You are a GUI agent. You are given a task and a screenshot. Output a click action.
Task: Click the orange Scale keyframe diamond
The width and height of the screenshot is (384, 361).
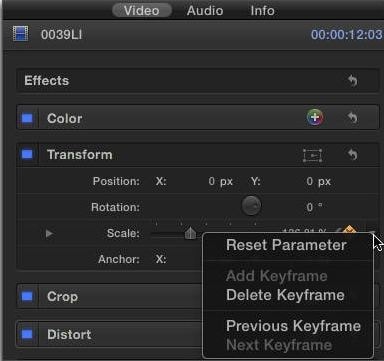[x=349, y=229]
